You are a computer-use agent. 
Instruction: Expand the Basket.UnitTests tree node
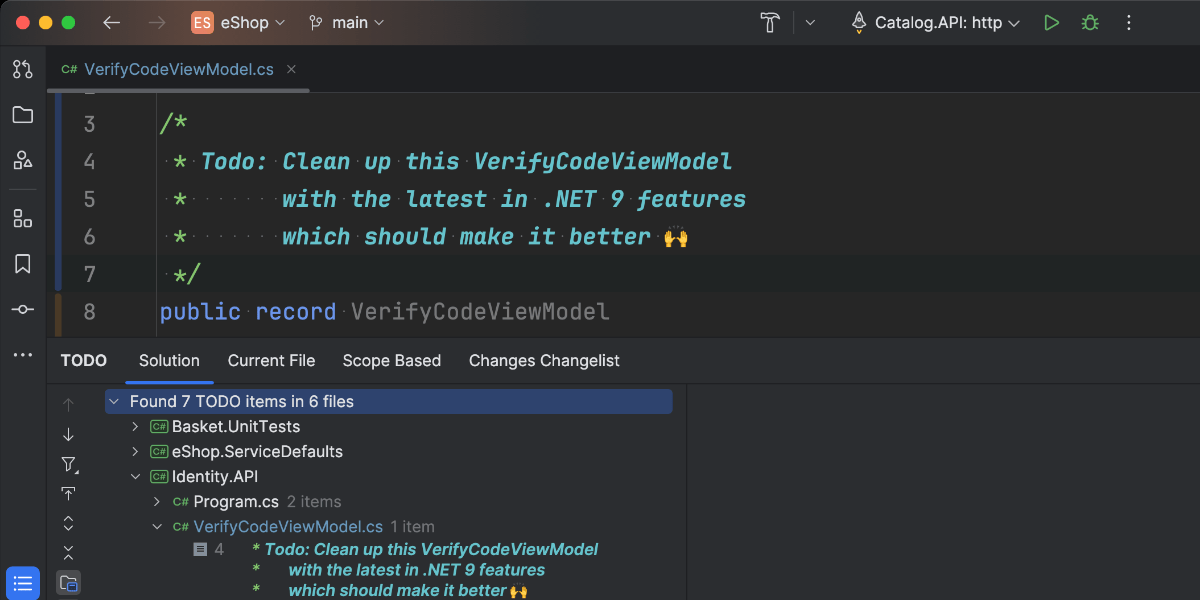click(x=136, y=427)
